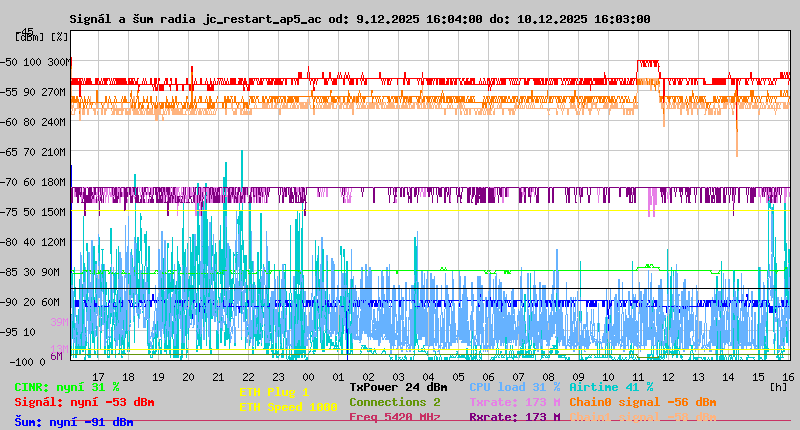Click the CINR legend label
The image size is (800, 430).
(x=67, y=387)
